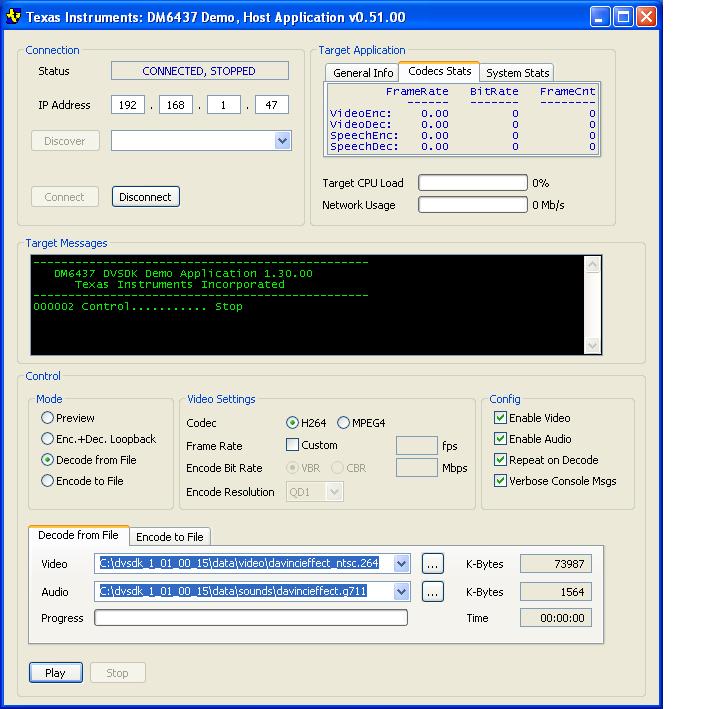Click the SpeechEnc row in Codecs Stats
Screen dimensions: 720x709
click(462, 135)
